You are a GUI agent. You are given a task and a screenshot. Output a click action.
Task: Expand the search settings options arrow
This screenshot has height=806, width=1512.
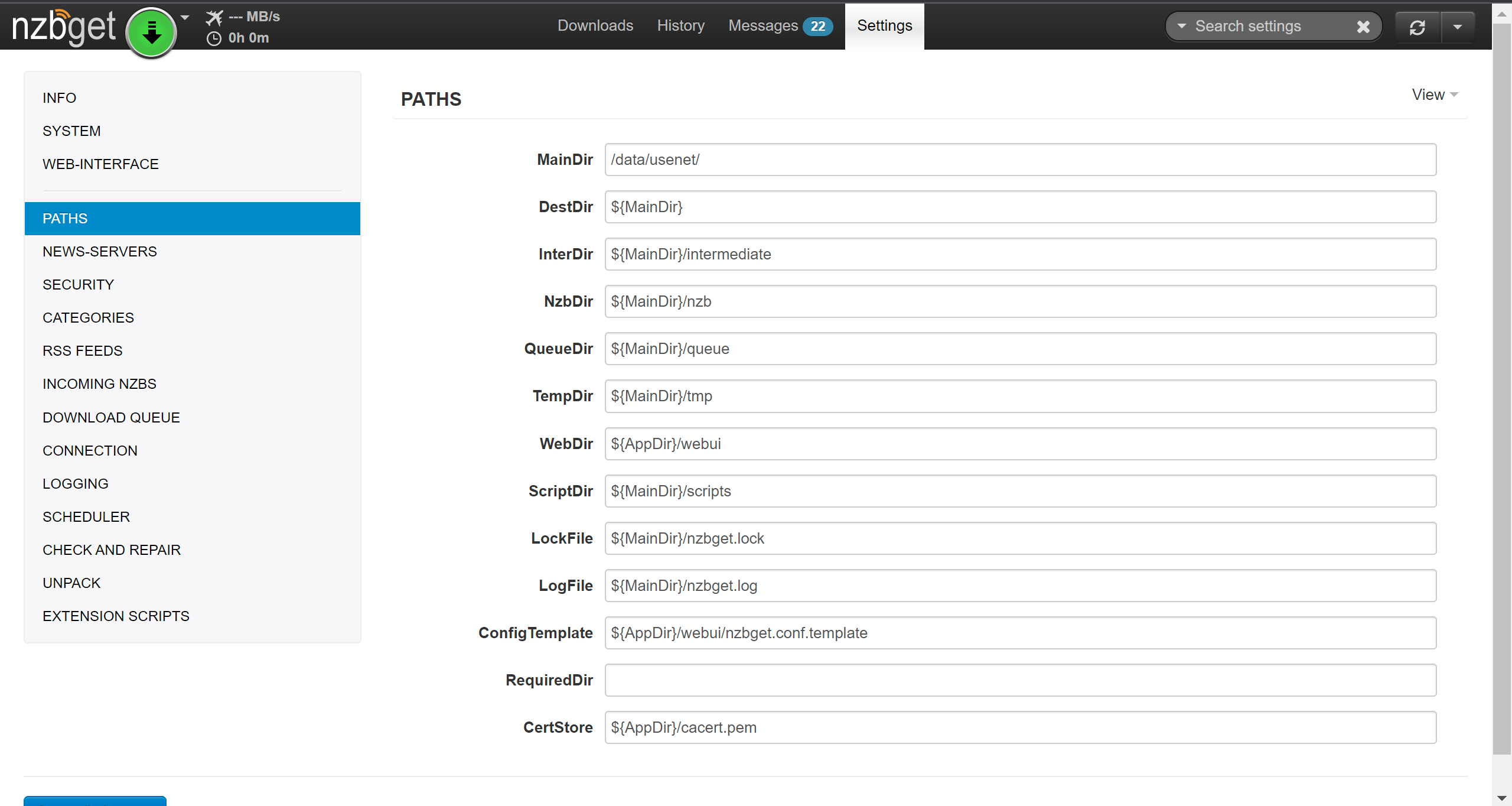pos(1181,27)
